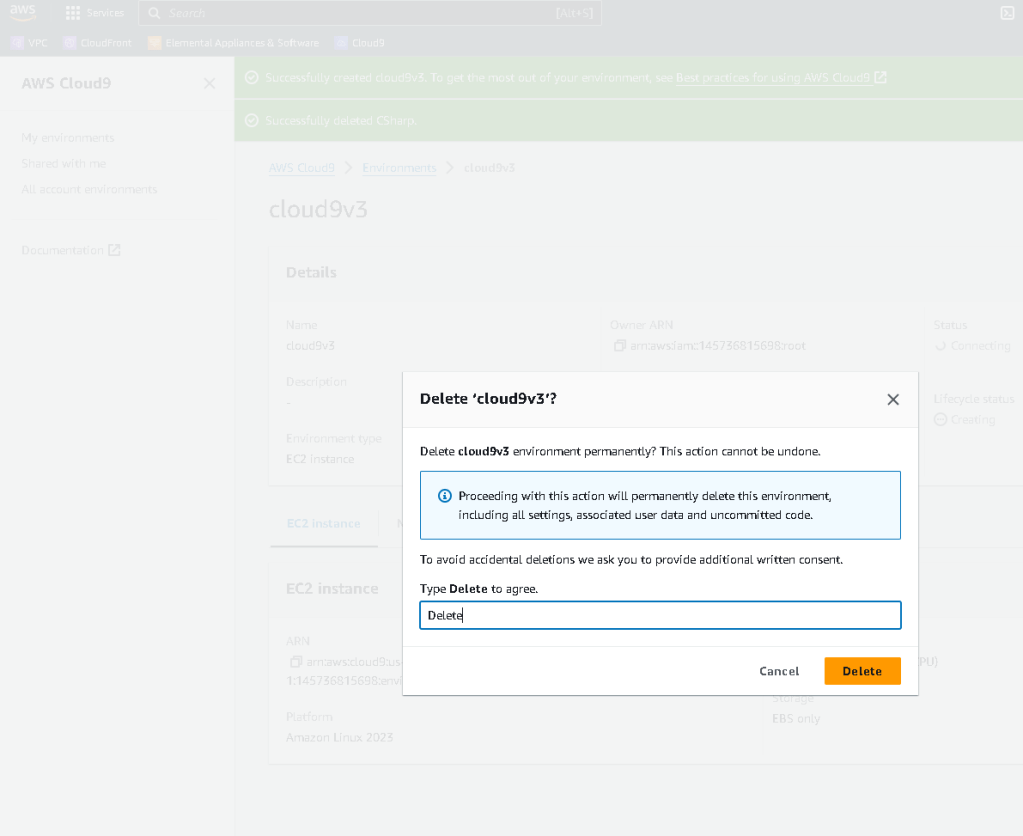Click AWS Cloud9 breadcrumb
The width and height of the screenshot is (1023, 836).
coord(301,168)
